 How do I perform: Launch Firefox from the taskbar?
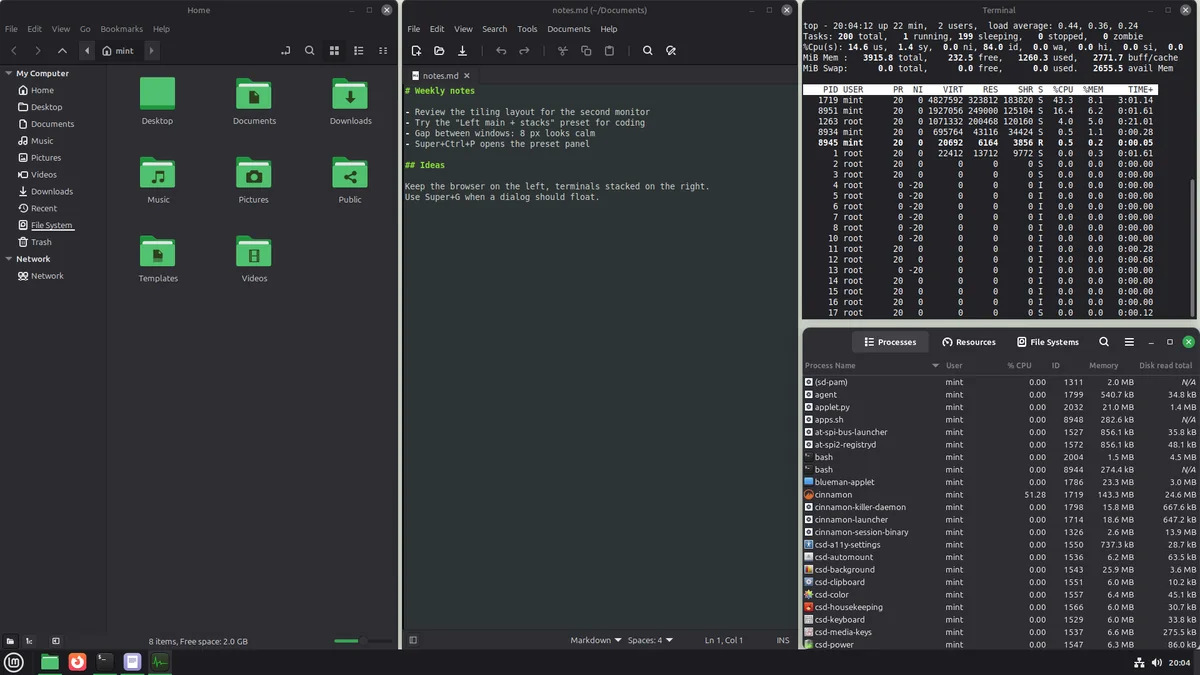[76, 661]
